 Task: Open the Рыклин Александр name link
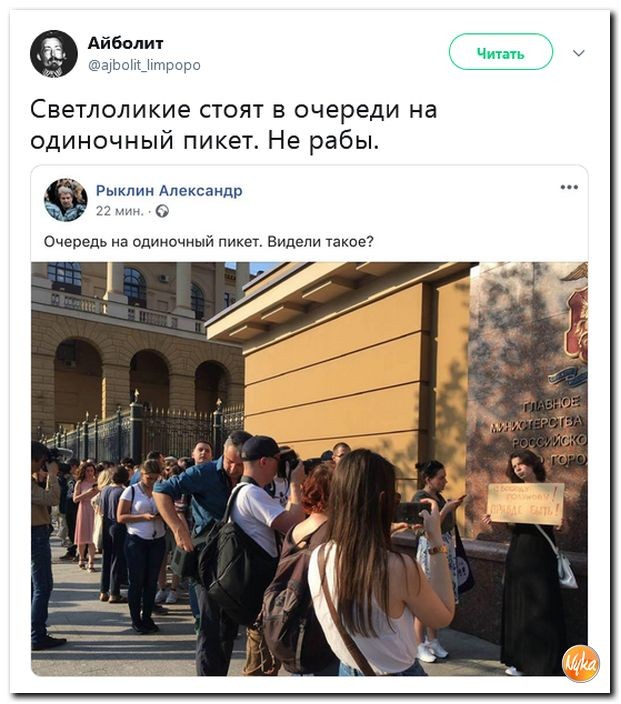click(x=169, y=190)
